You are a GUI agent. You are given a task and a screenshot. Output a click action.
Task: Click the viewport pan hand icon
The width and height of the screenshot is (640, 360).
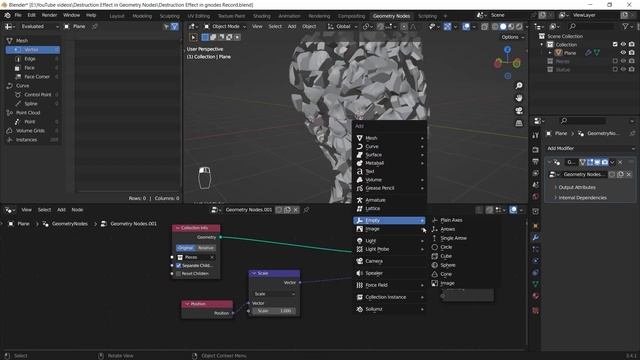(x=519, y=98)
